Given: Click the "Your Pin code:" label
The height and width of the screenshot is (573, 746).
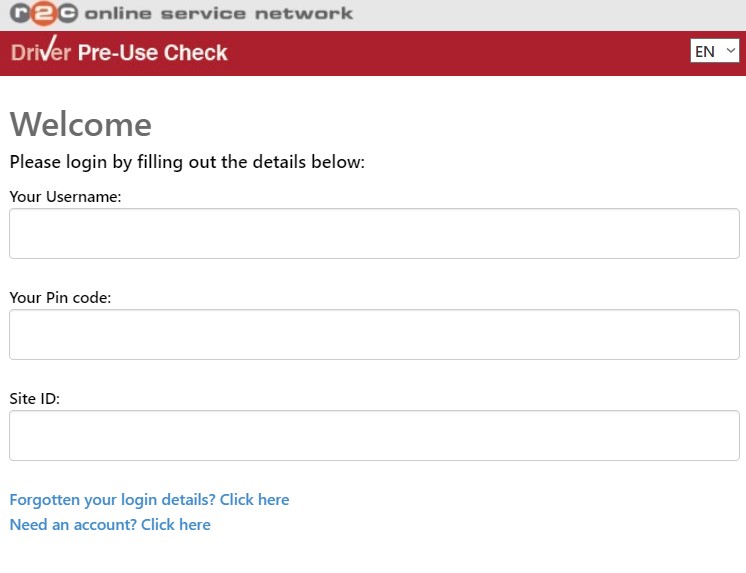Looking at the screenshot, I should (60, 298).
